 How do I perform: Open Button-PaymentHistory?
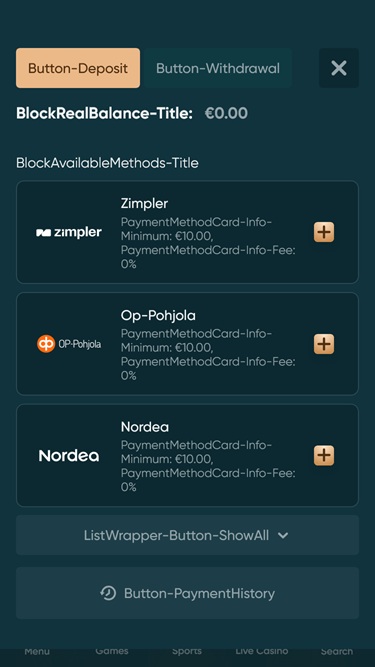tap(188, 593)
